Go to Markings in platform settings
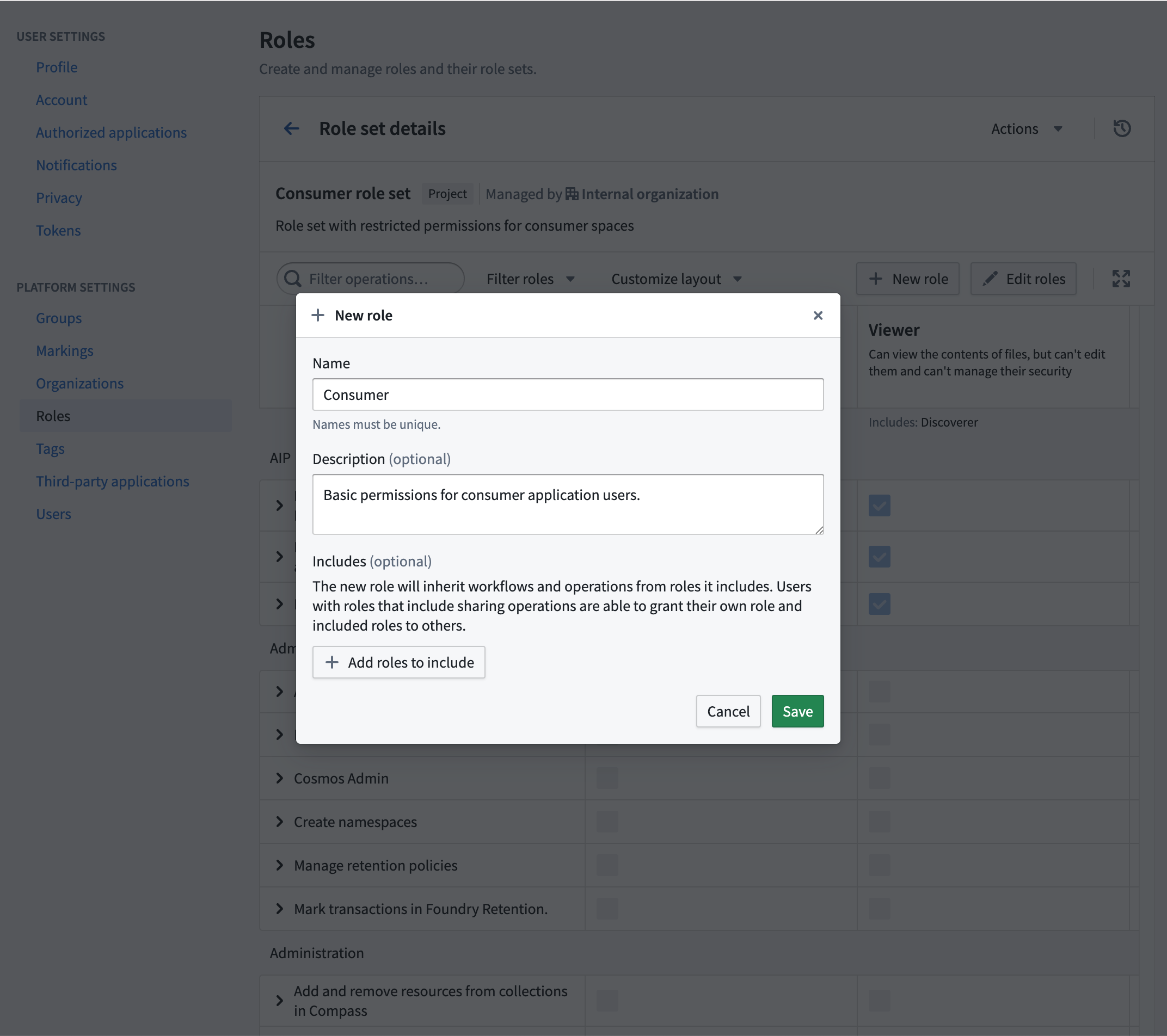The image size is (1167, 1036). coord(65,350)
